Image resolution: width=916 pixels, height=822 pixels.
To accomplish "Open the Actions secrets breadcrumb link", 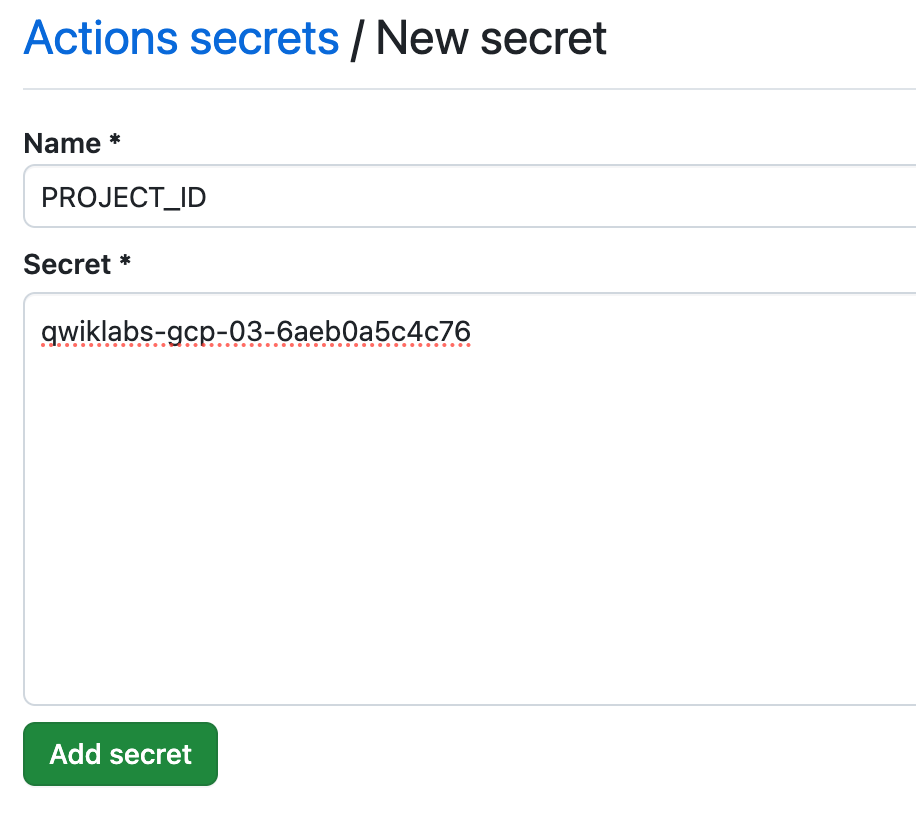I will (x=181, y=38).
